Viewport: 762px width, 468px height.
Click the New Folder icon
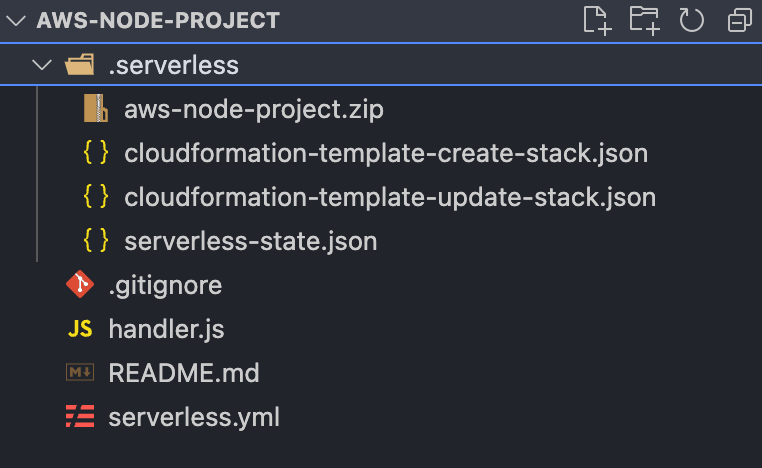coord(645,20)
